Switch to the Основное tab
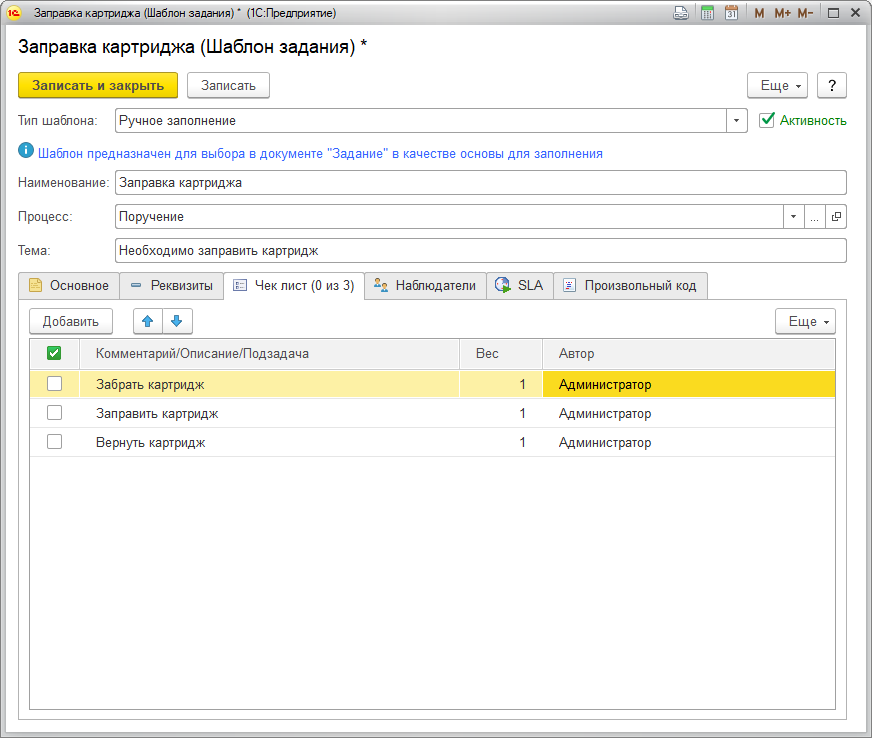This screenshot has width=872, height=738. (x=69, y=286)
